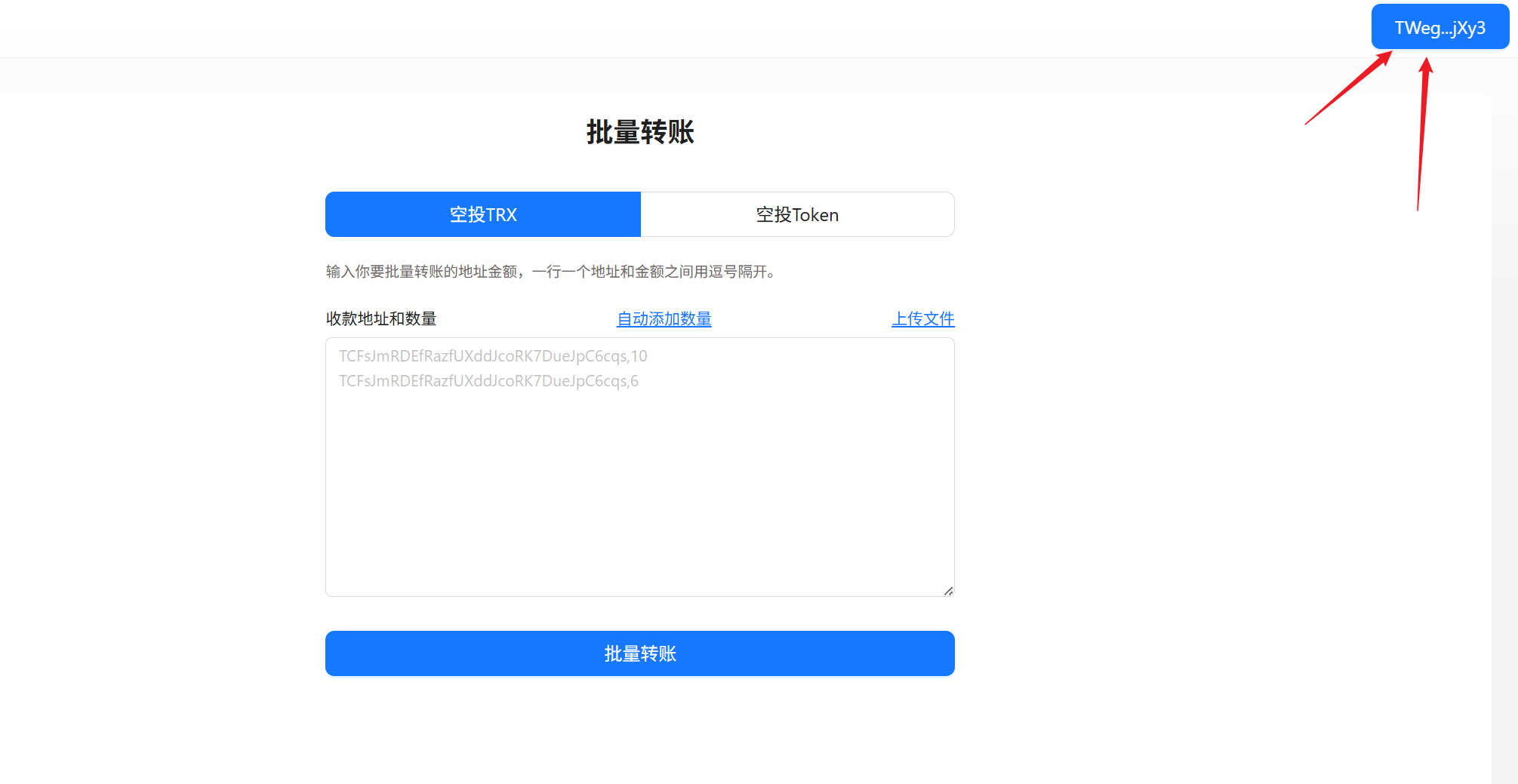Open the TWeg...jXy3 wallet button
The image size is (1518, 784).
[1439, 28]
